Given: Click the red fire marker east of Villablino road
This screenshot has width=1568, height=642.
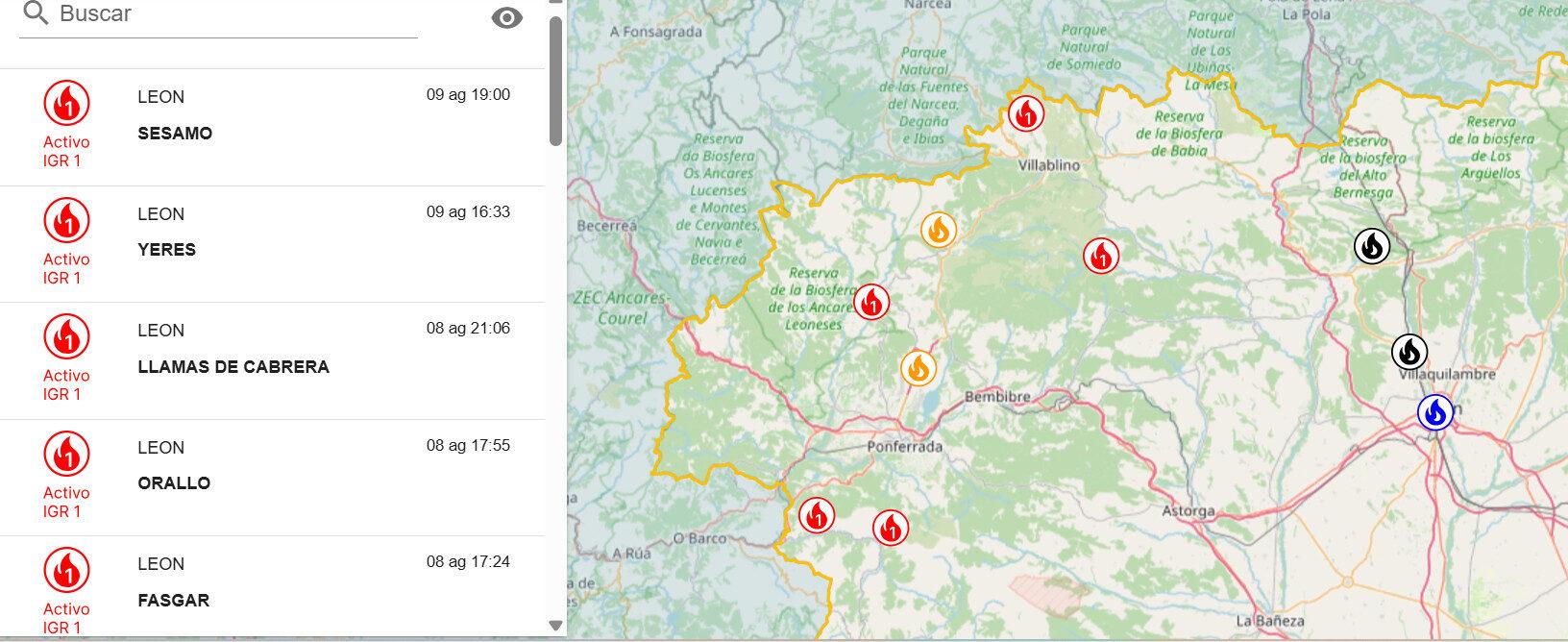Looking at the screenshot, I should click(x=1100, y=257).
